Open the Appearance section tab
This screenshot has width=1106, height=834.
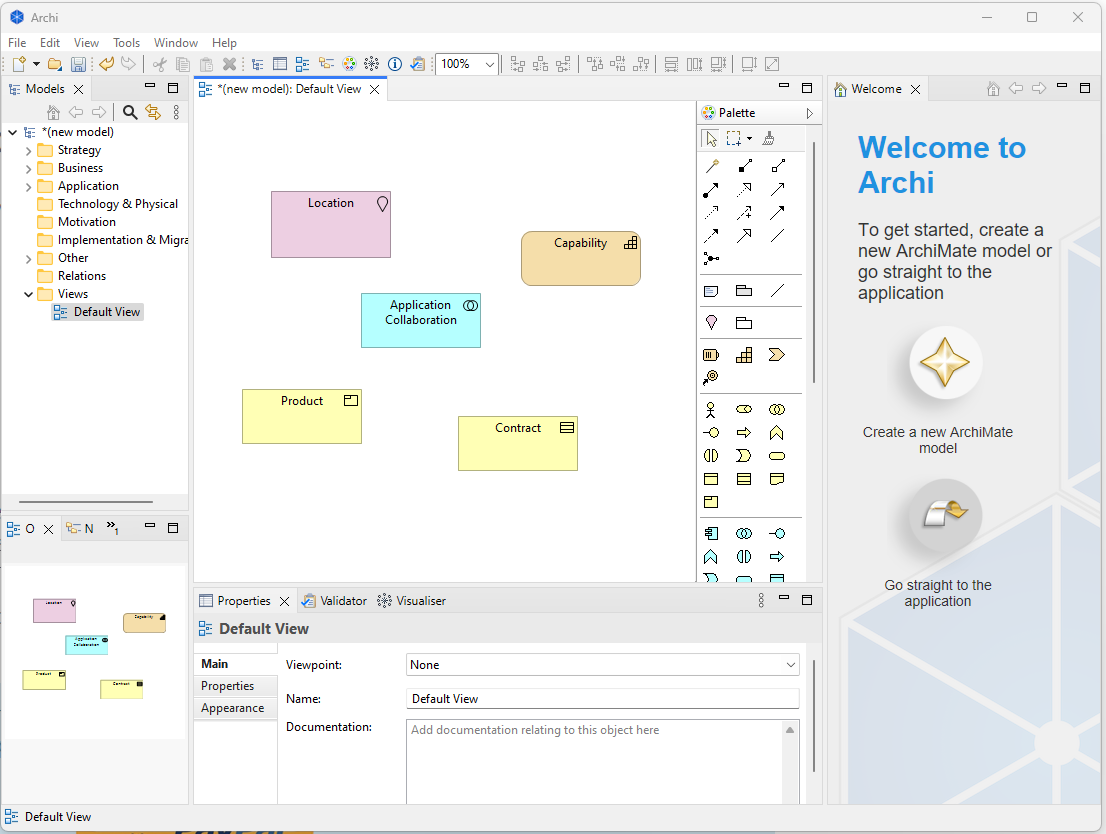click(235, 708)
